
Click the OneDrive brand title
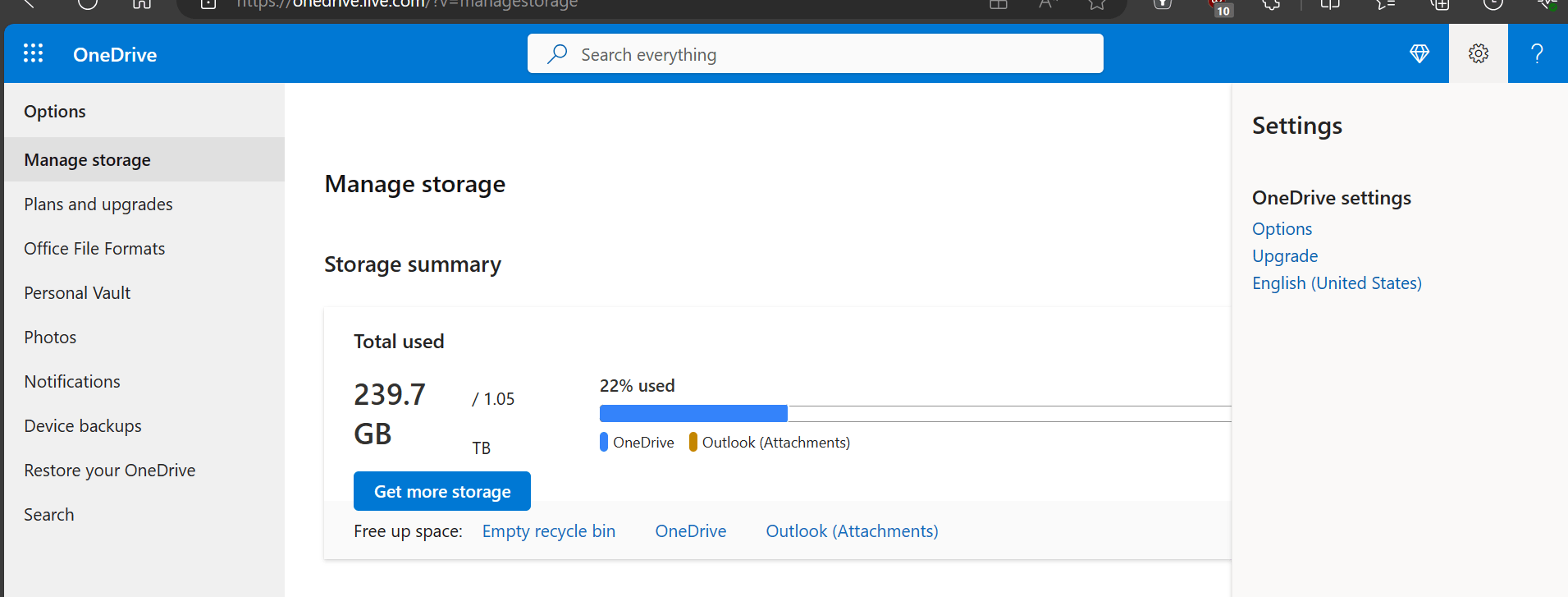(x=115, y=54)
